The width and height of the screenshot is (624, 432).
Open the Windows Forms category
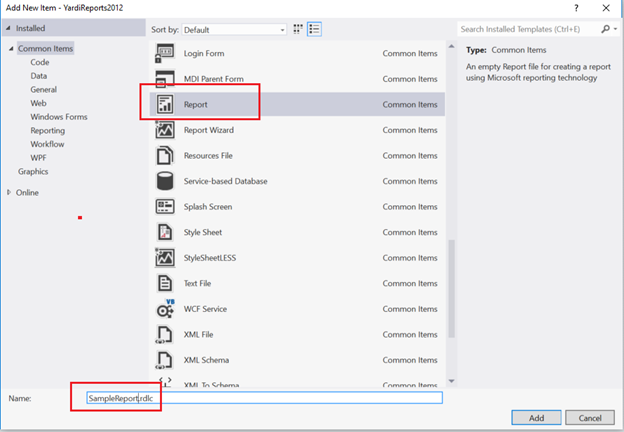[60, 116]
